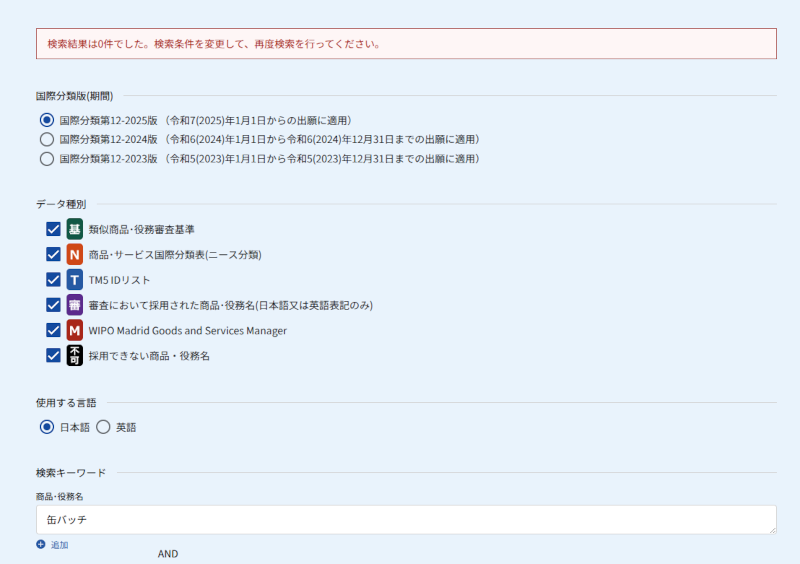Click the red M WIPO Madrid icon

pos(75,330)
